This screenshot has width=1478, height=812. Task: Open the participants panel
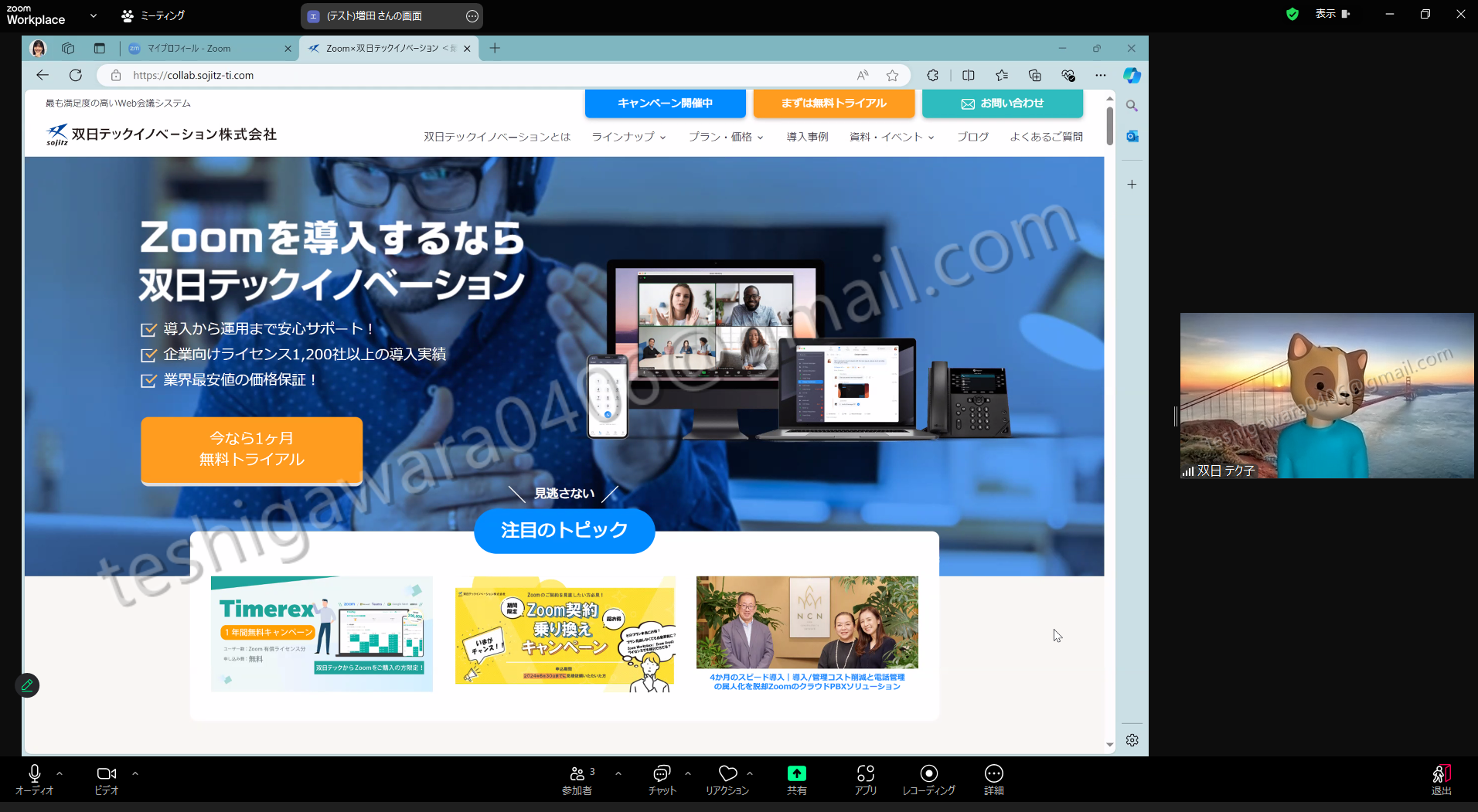[x=578, y=779]
